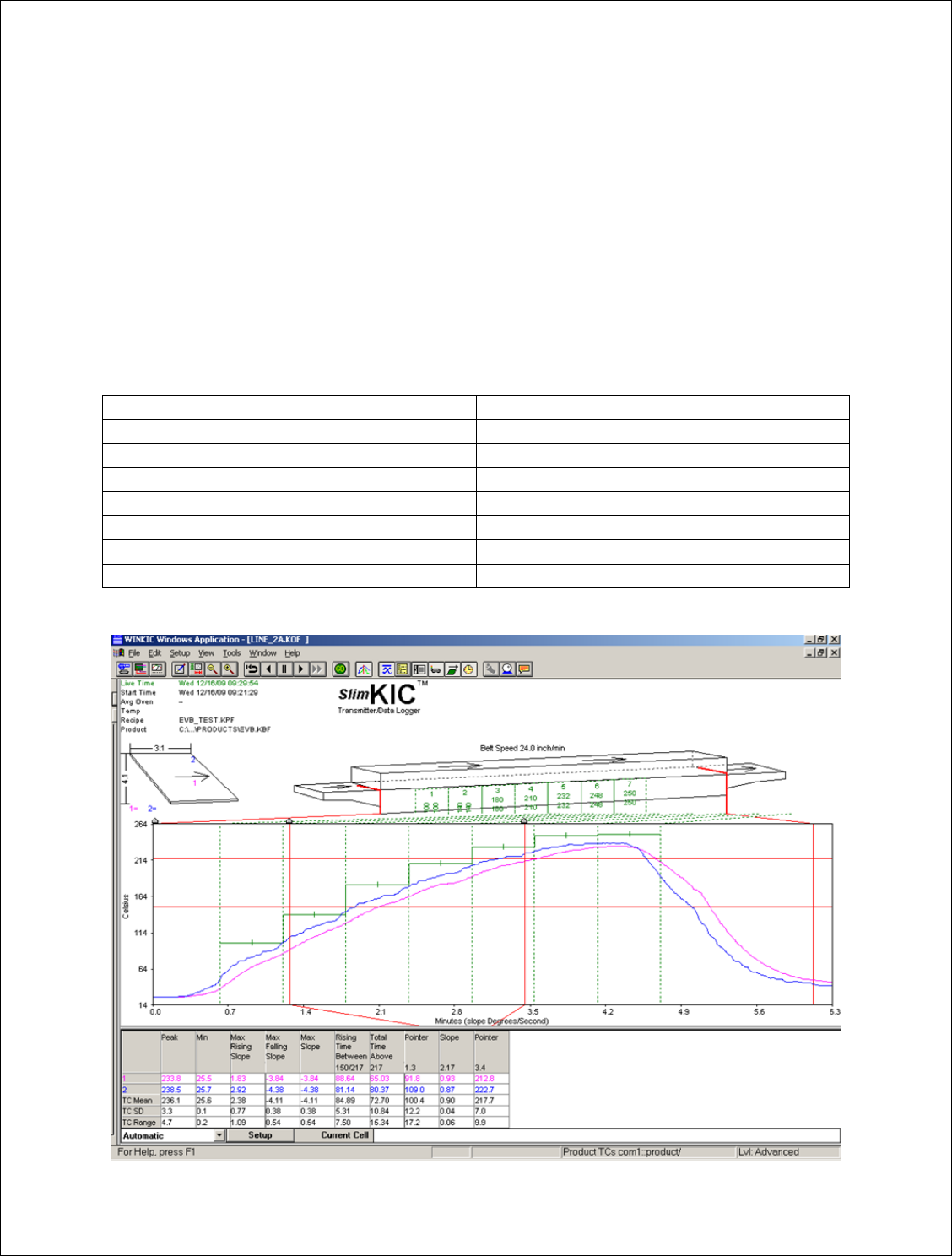Click the list panel toolbar icon
This screenshot has height=1256, width=952.
419,669
